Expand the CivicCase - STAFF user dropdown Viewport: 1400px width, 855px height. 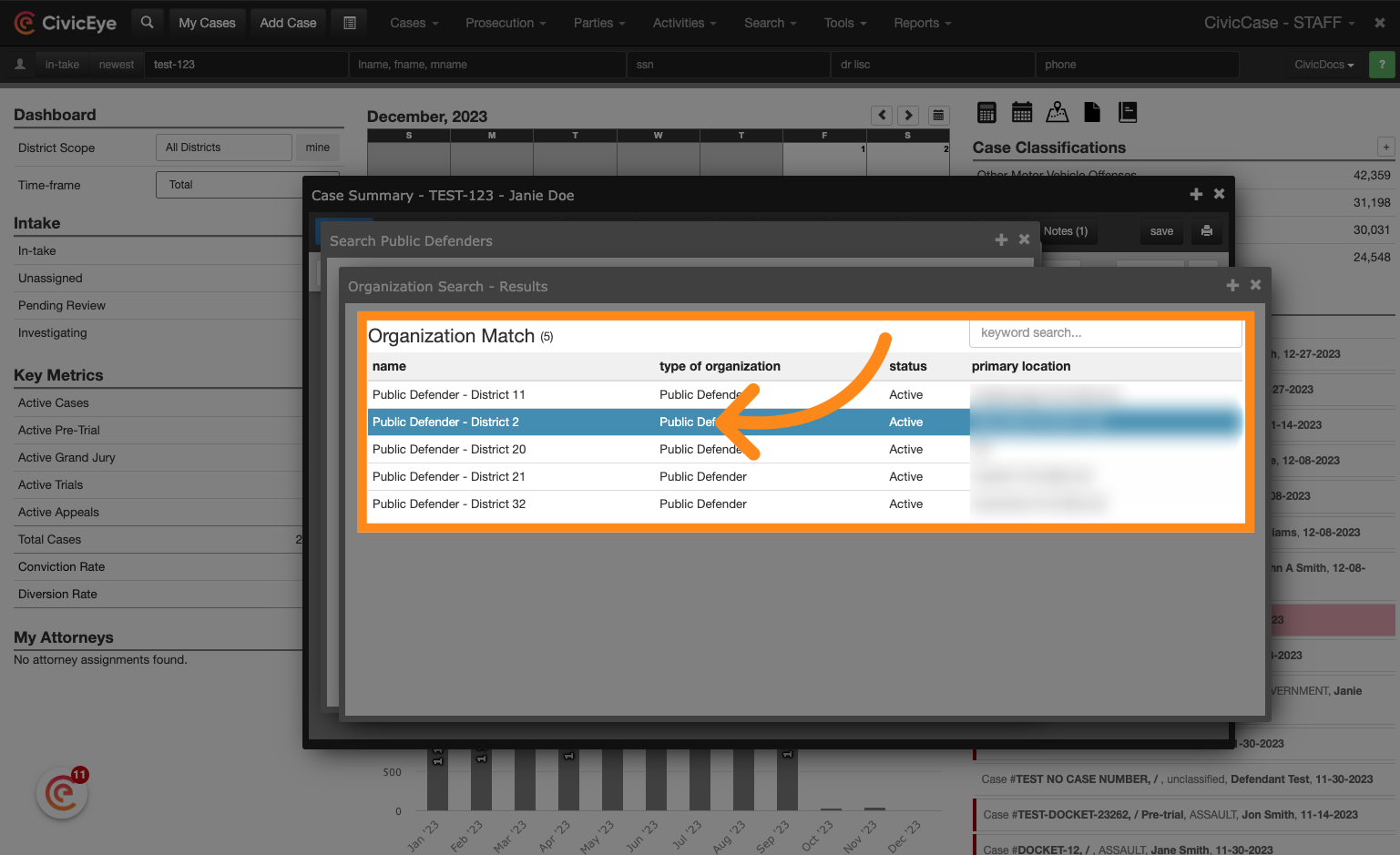pos(1279,23)
